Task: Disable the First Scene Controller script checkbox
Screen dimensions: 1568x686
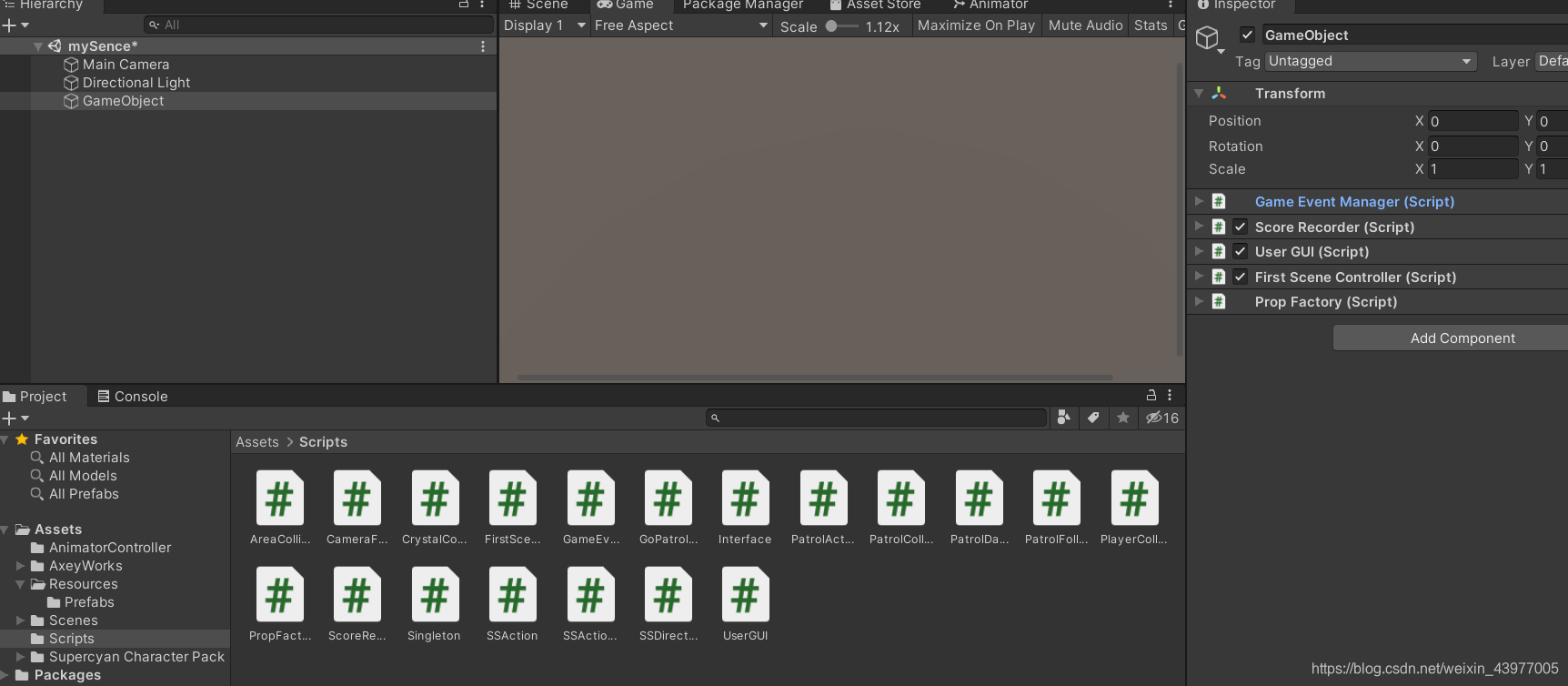Action: [x=1241, y=277]
